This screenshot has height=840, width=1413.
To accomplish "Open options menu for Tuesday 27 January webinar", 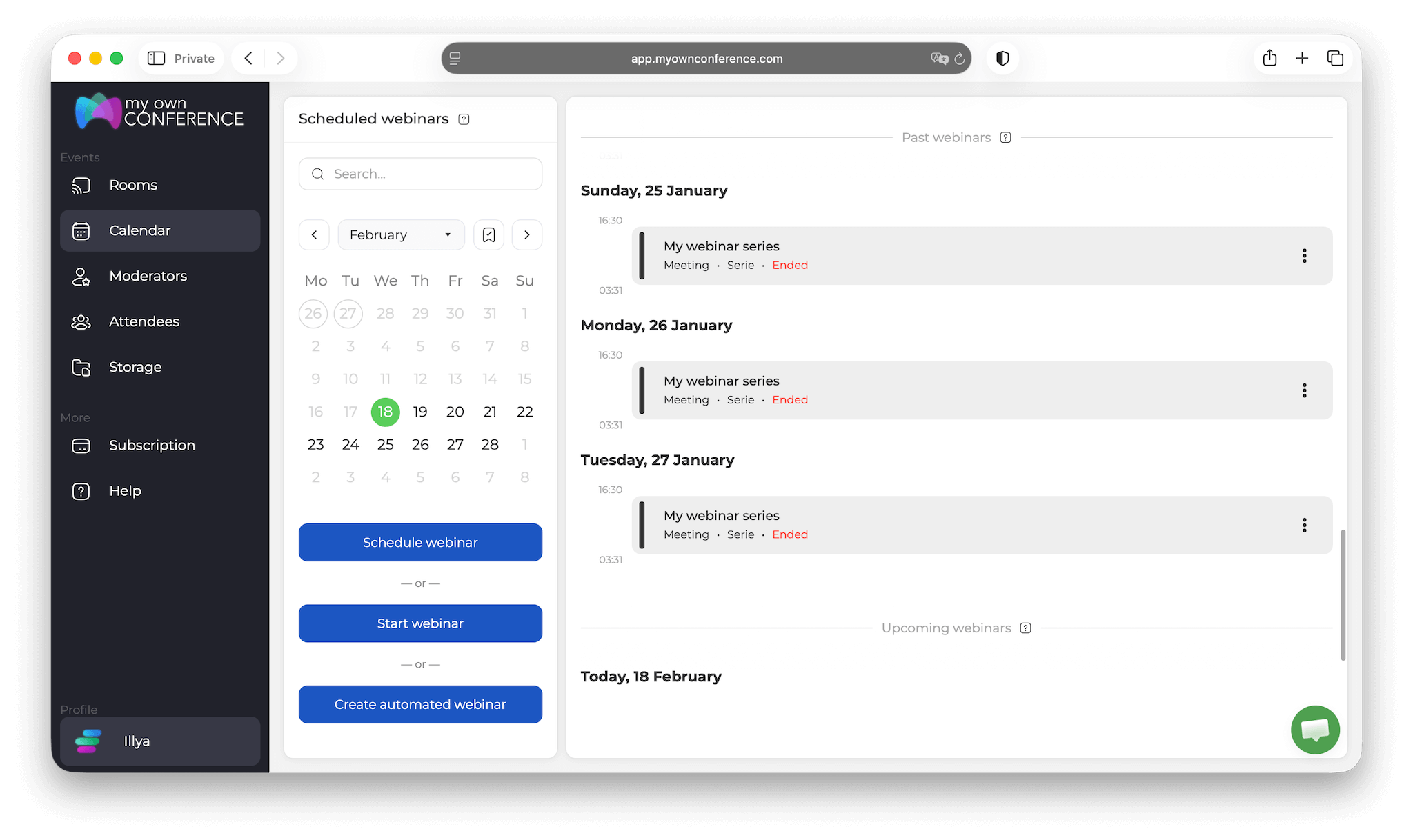I will (x=1304, y=526).
